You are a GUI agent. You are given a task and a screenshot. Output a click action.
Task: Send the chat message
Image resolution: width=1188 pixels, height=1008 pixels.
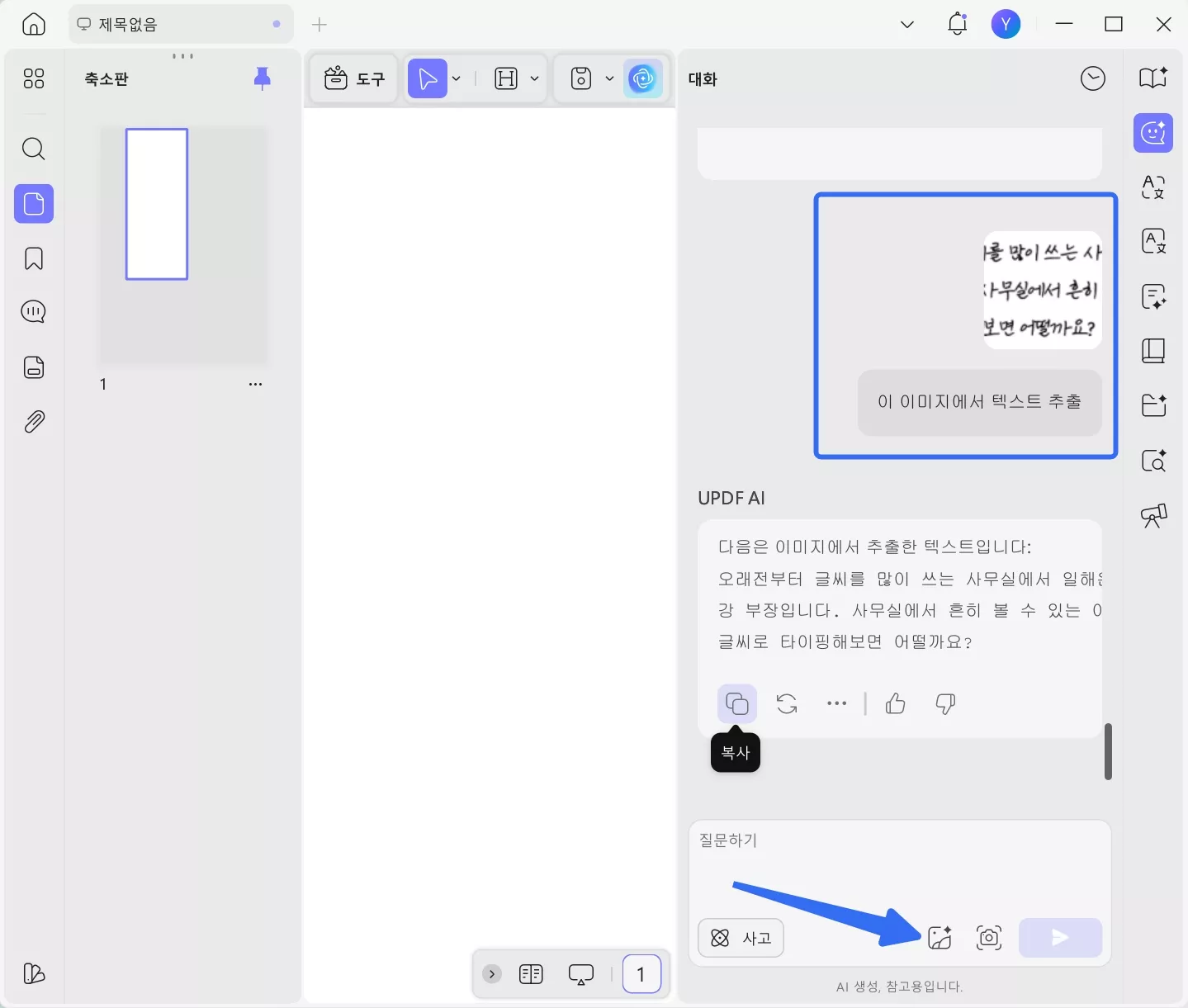coord(1060,938)
